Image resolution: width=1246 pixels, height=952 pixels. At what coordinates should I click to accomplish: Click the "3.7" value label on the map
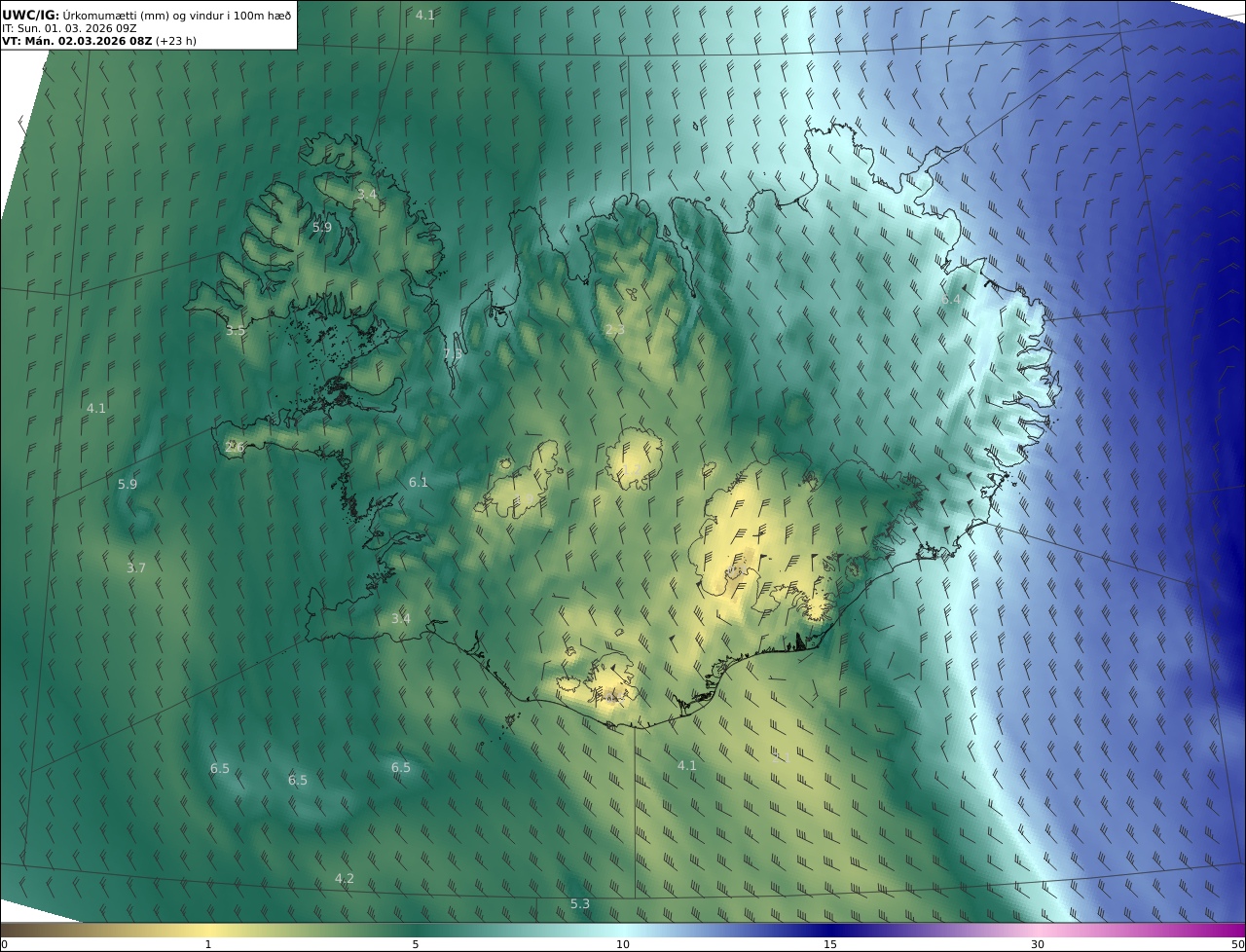tap(136, 568)
